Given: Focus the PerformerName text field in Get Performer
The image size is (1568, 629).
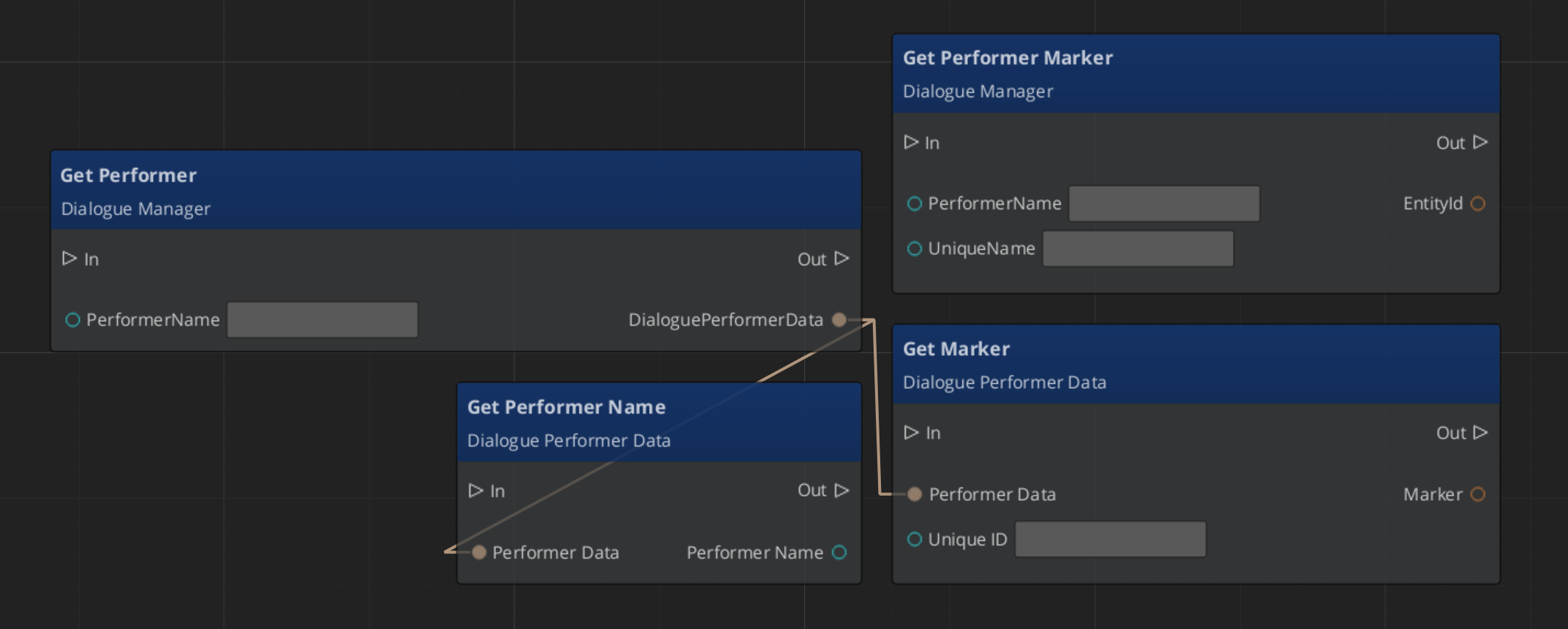Looking at the screenshot, I should (x=322, y=320).
